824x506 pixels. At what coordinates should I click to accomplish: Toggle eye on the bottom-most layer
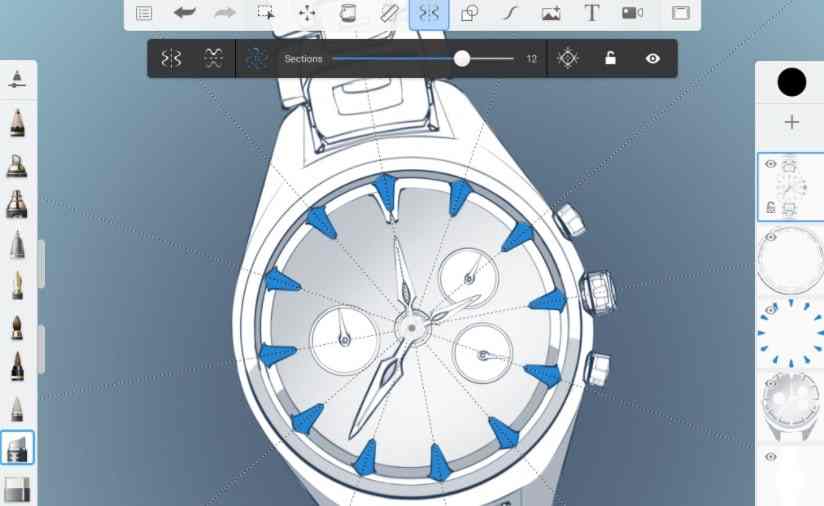click(770, 457)
